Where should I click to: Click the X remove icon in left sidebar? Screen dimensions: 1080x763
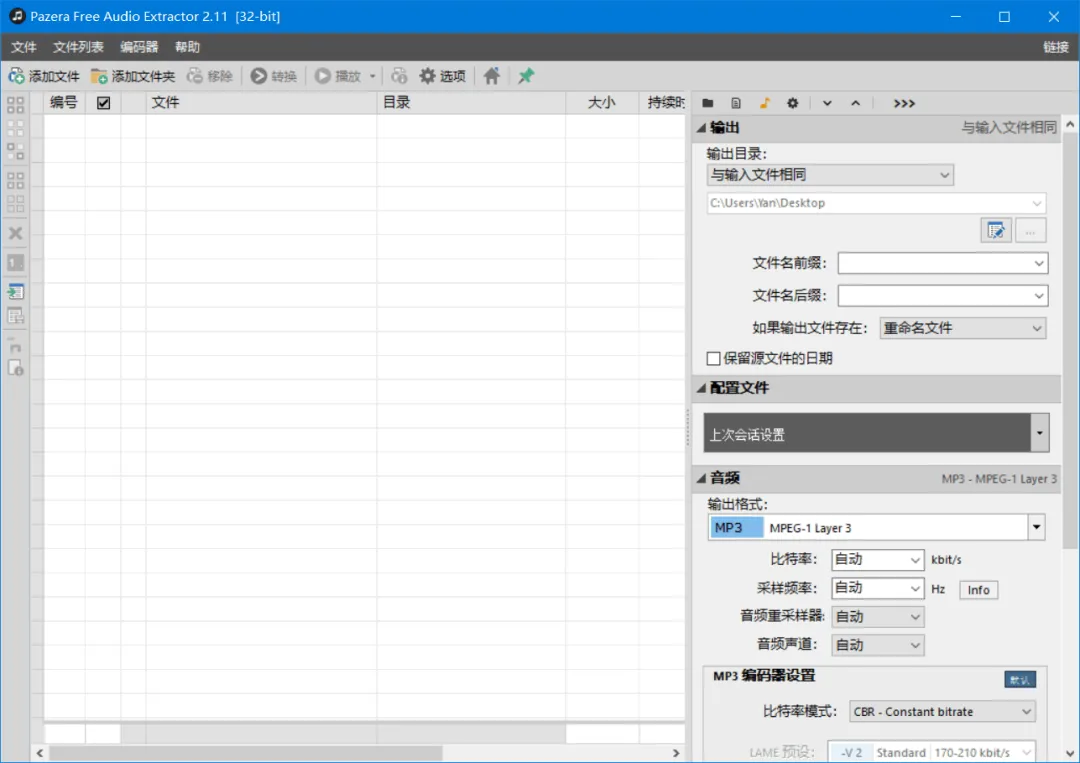15,233
